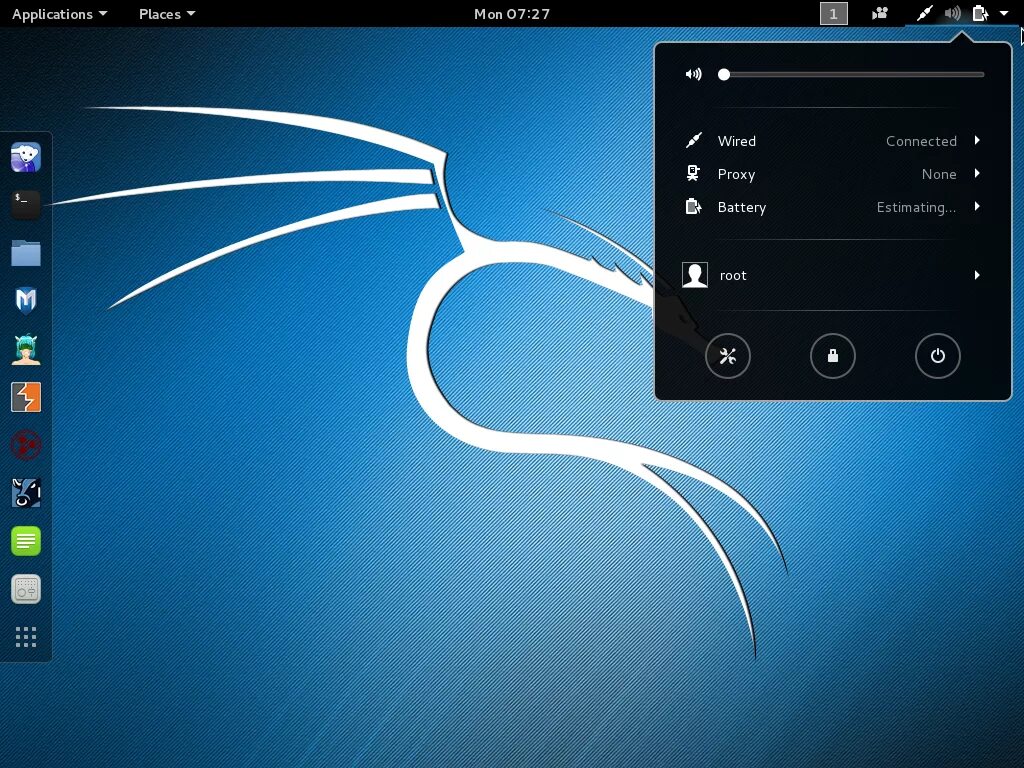The height and width of the screenshot is (768, 1024).
Task: Lock the screen with padlock button
Action: 833,356
